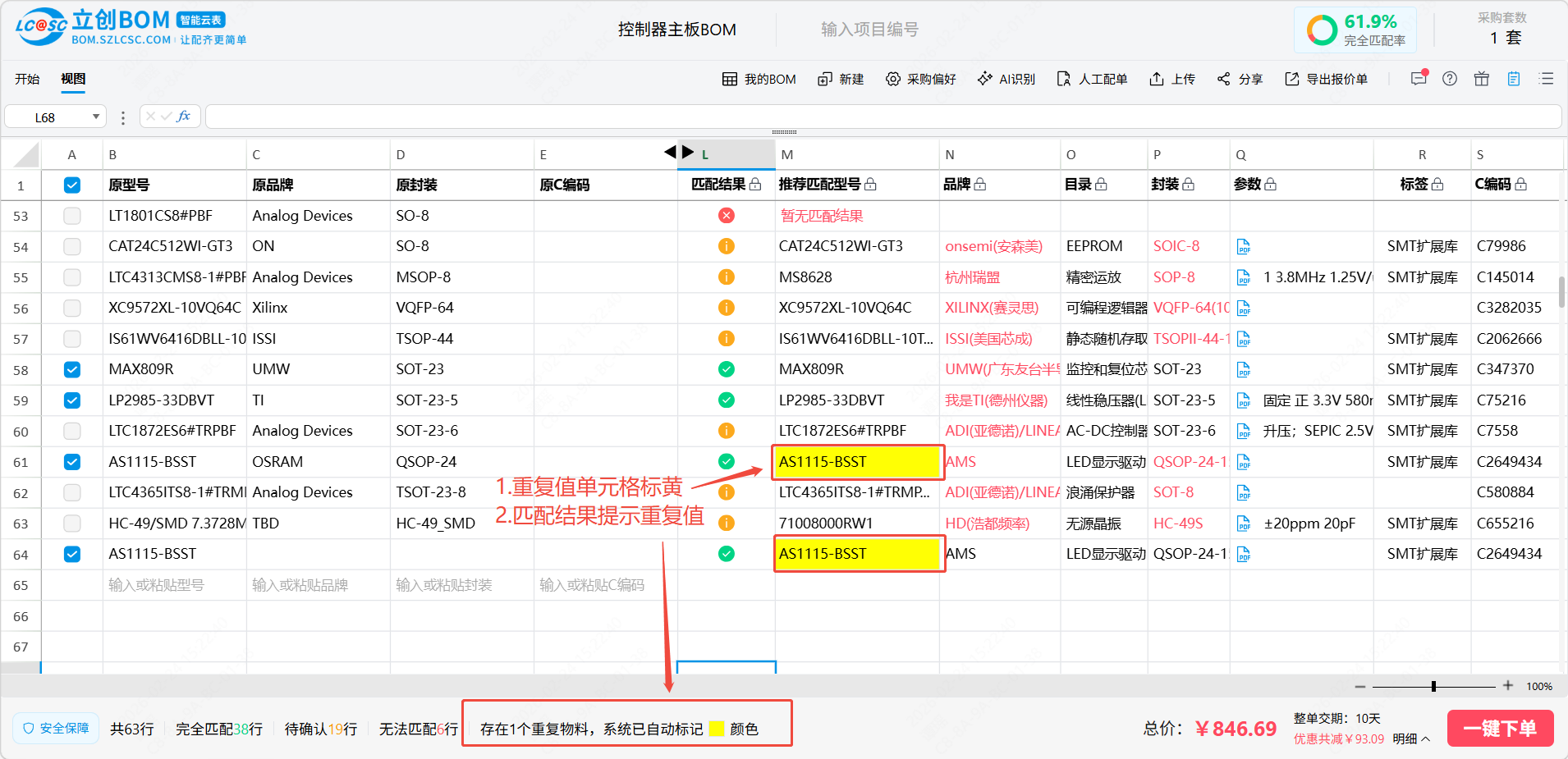Open the messages icon with red dot

coord(1419,79)
